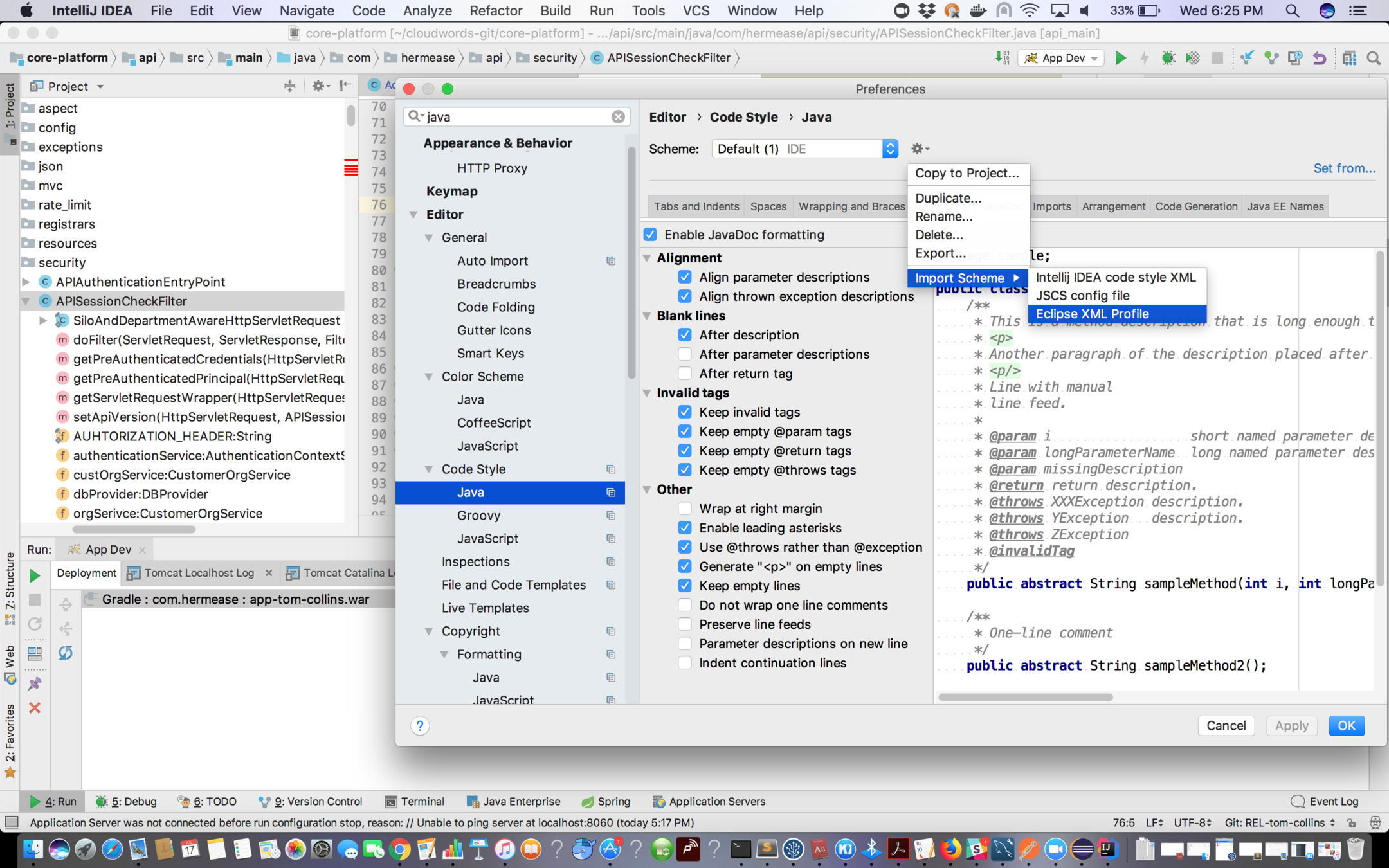Run the App Dev configuration with green play

[1120, 58]
